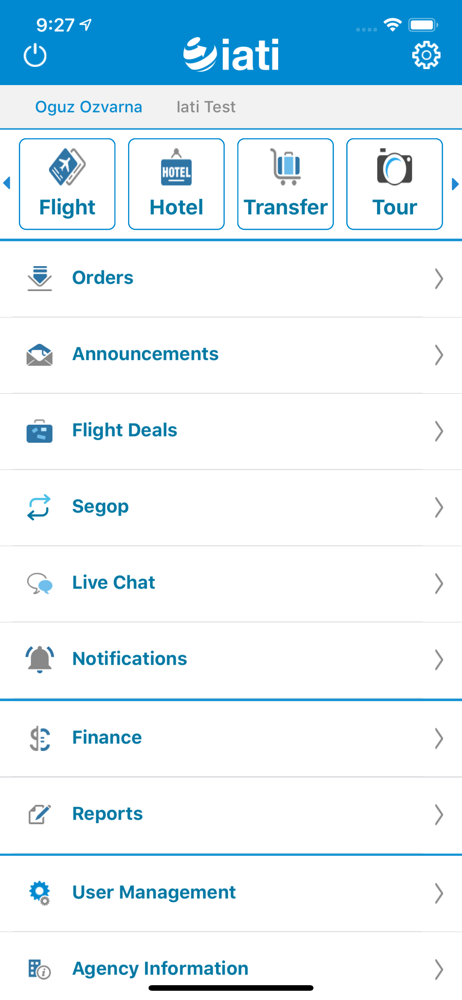Open settings via the gear icon
Viewport: 462px width, 1000px height.
(426, 55)
